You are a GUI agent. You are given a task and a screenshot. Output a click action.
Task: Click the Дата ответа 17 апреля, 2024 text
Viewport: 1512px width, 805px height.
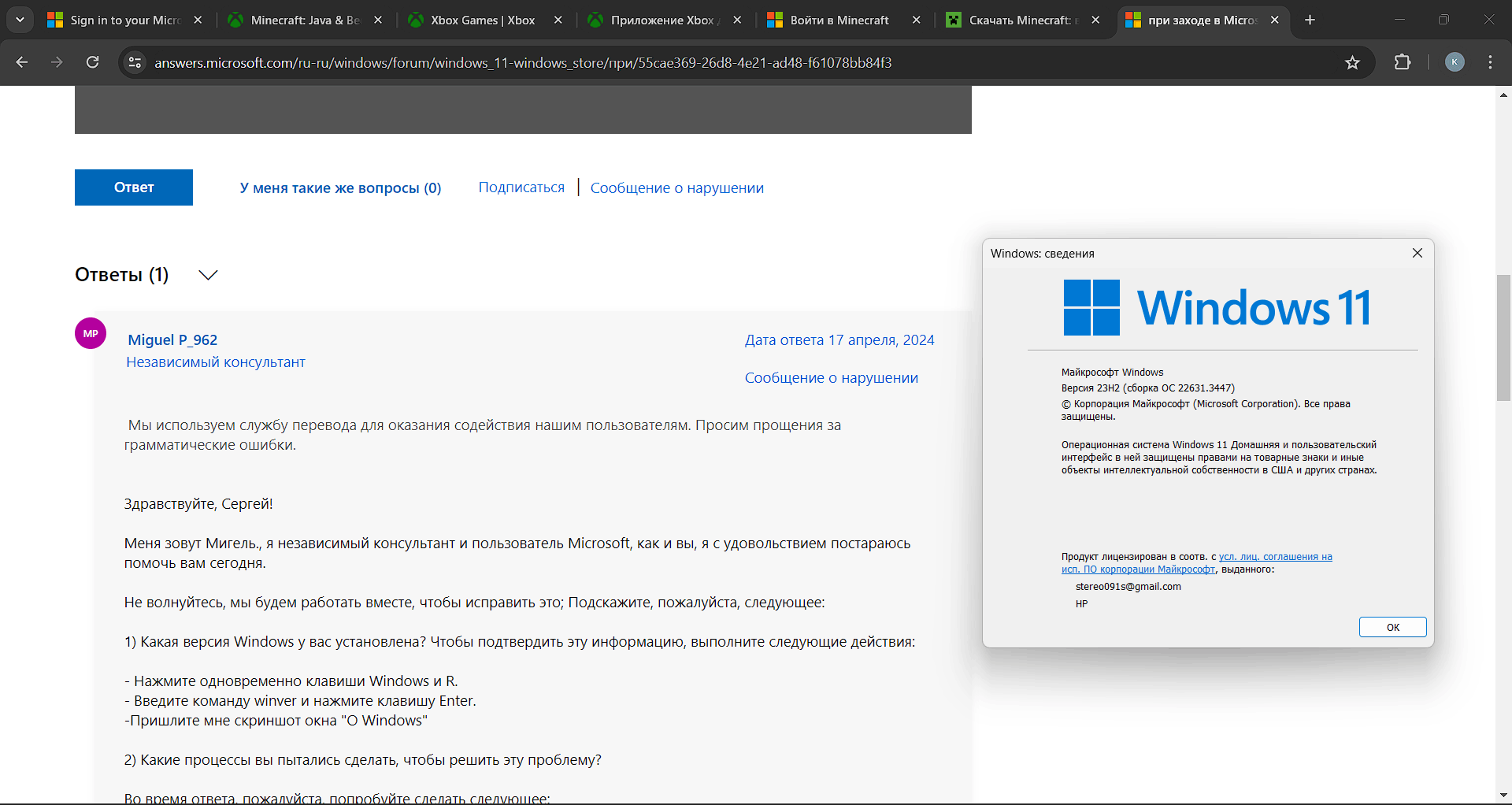pyautogui.click(x=839, y=340)
